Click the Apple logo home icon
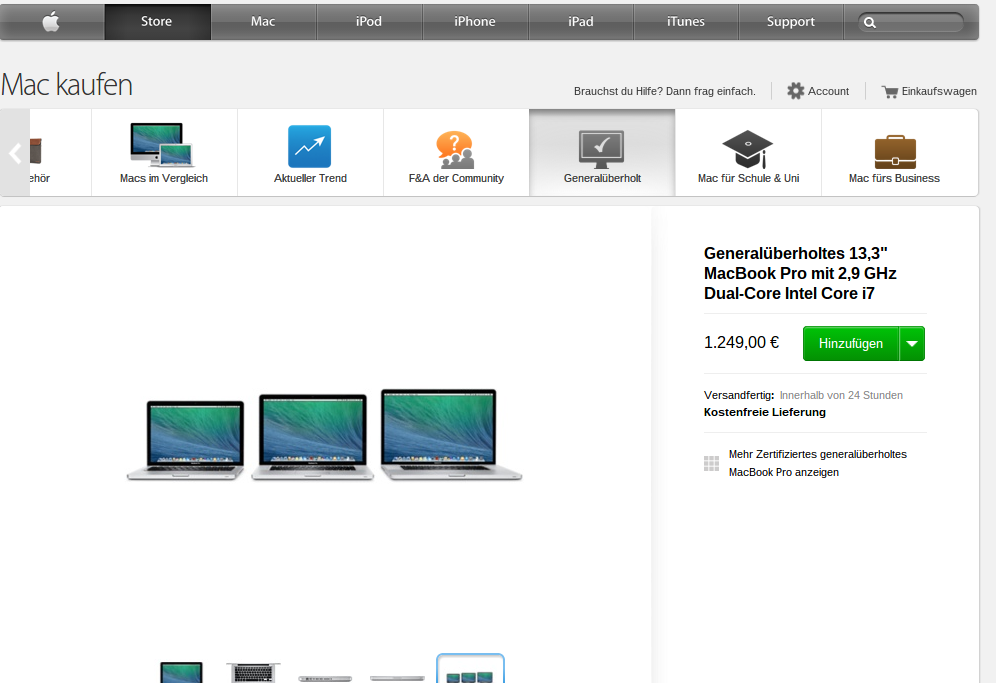 pos(51,22)
